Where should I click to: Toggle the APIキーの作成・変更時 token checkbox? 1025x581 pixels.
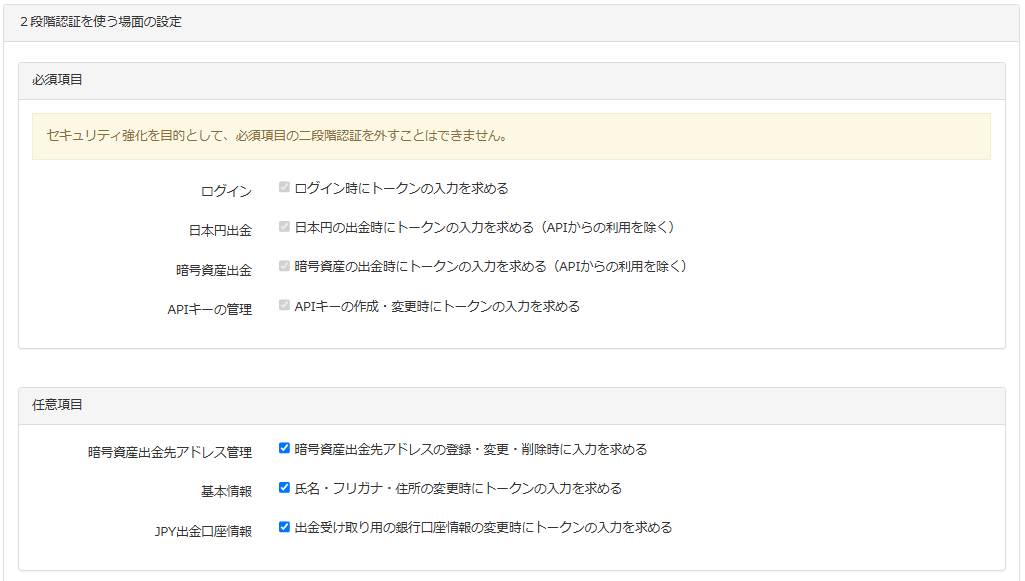pos(284,305)
